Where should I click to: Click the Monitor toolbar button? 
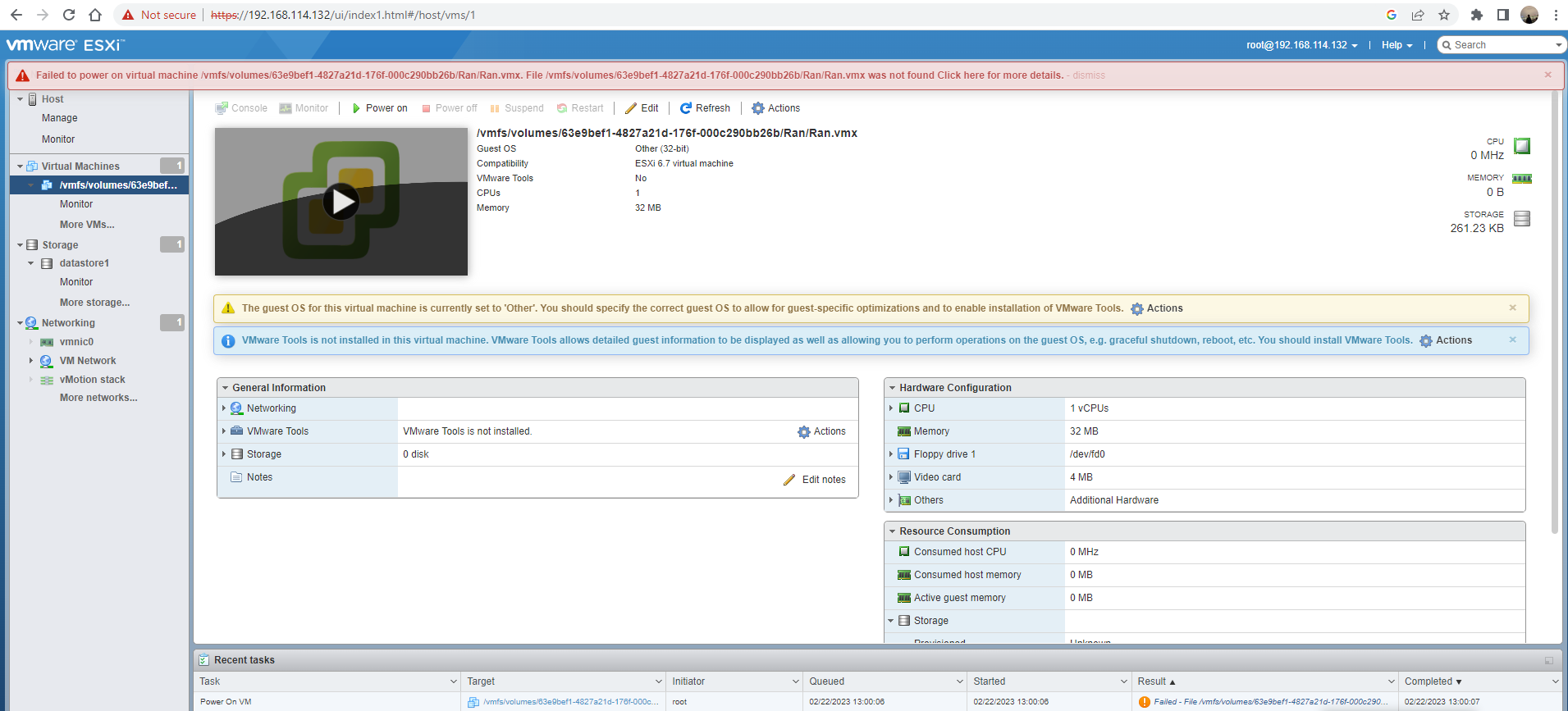pos(304,108)
